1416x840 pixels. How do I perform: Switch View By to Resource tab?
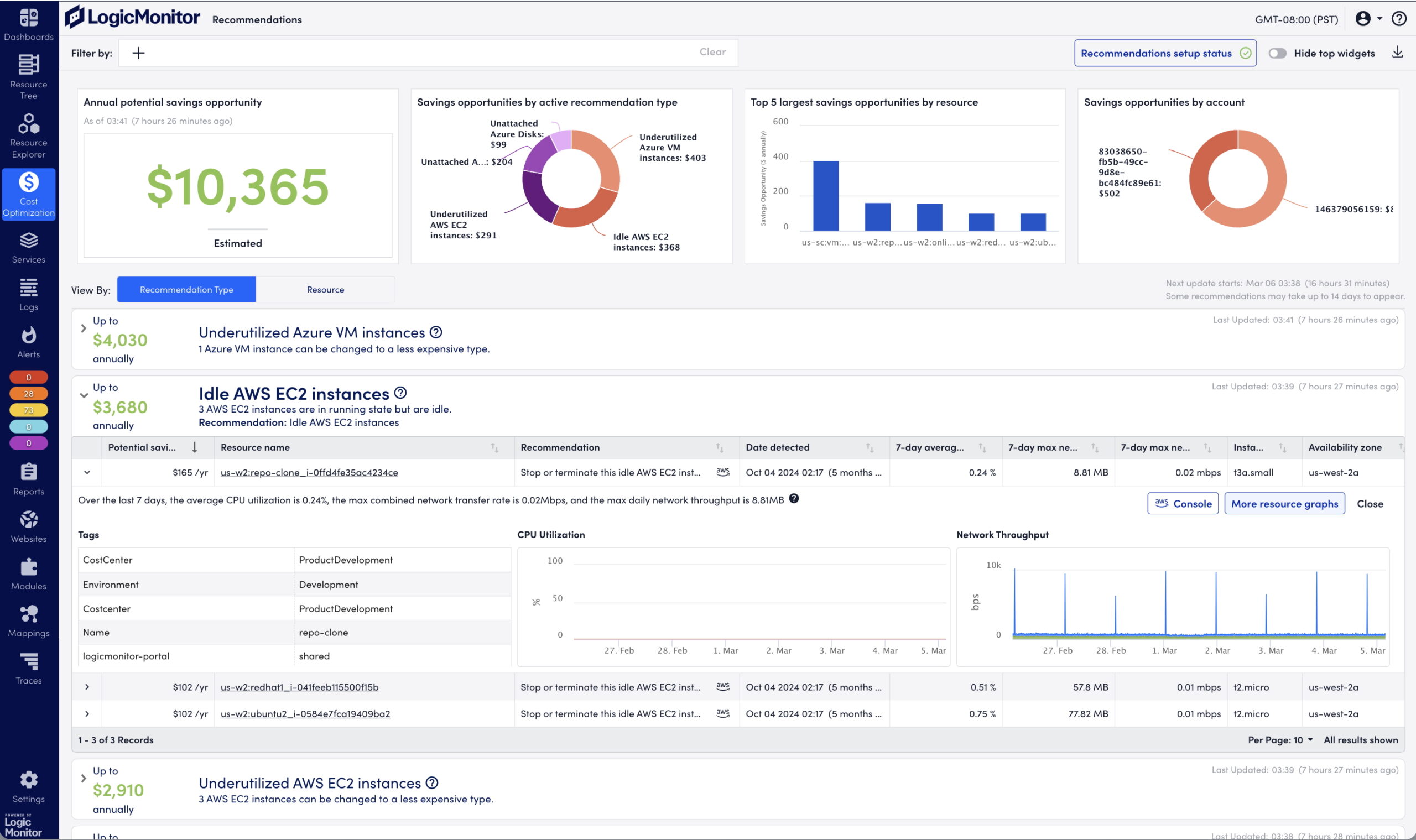coord(325,289)
